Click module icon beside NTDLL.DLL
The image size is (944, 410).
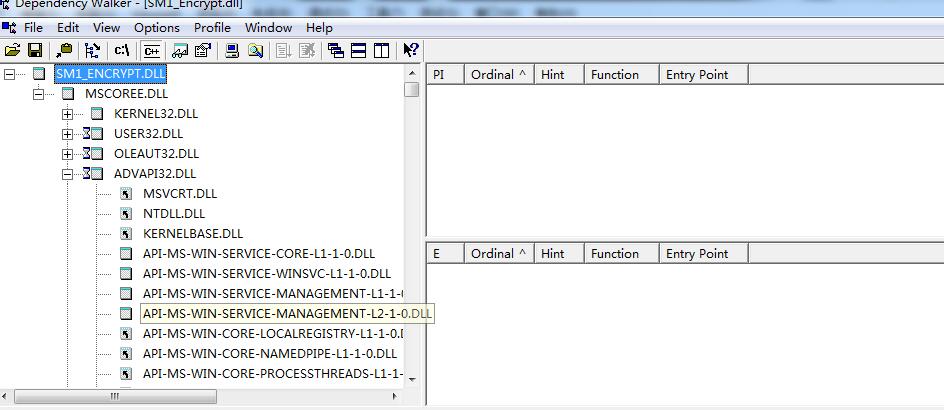coord(126,214)
